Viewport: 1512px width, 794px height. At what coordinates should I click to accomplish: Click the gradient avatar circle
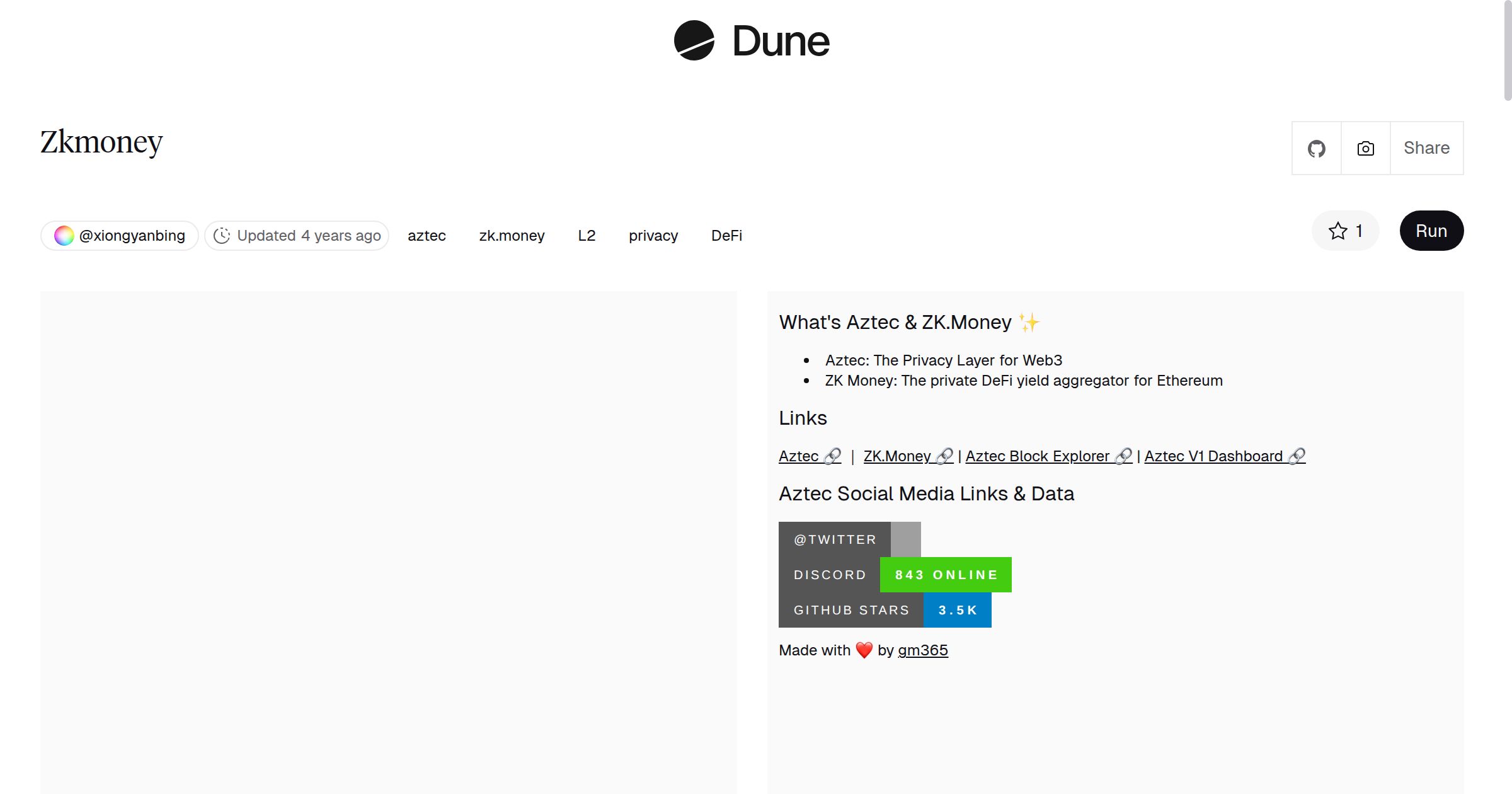pyautogui.click(x=63, y=235)
